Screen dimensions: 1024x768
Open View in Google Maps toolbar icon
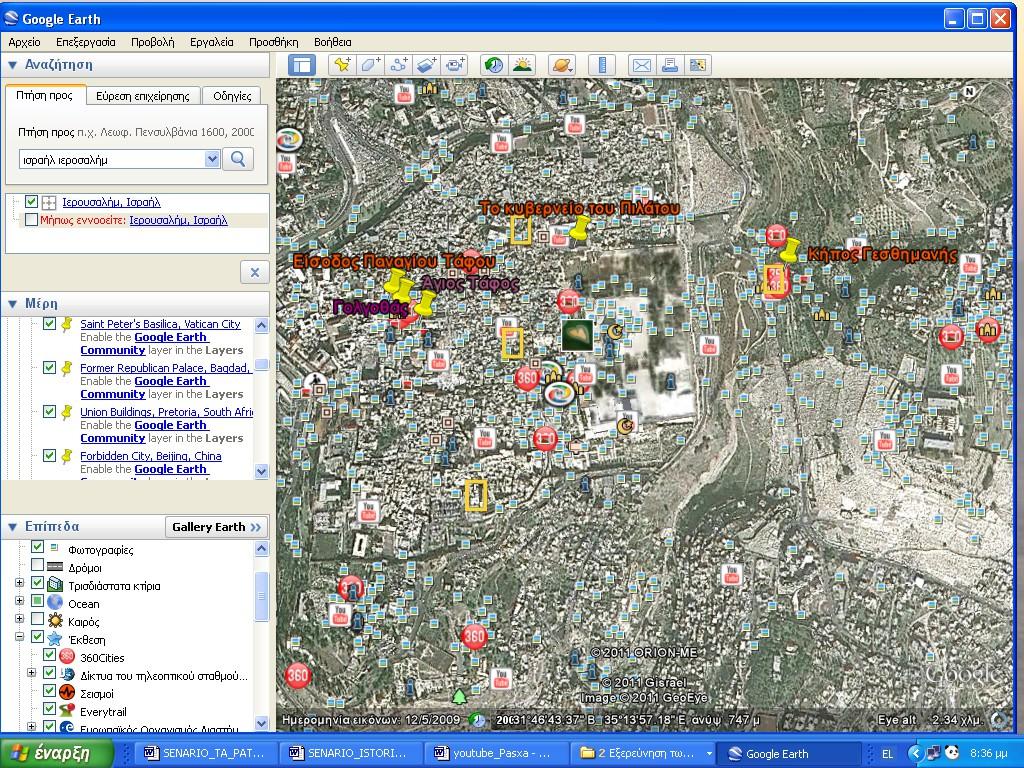click(698, 65)
